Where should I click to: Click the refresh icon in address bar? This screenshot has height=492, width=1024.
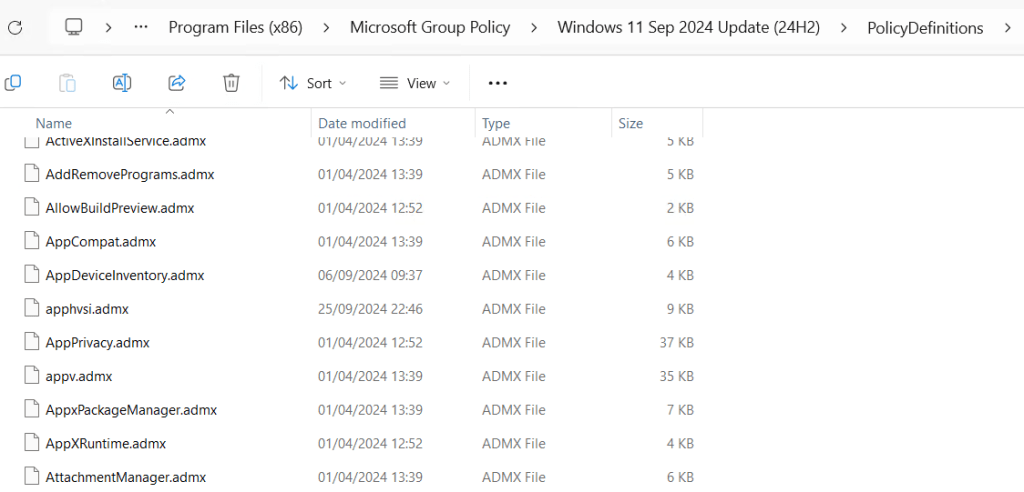[14, 28]
